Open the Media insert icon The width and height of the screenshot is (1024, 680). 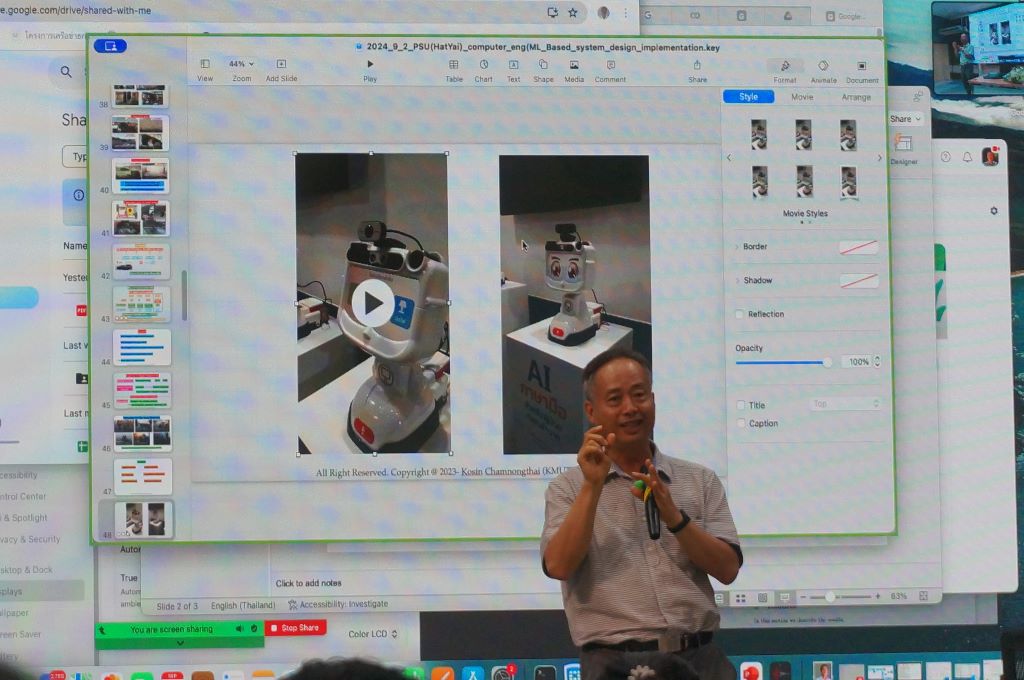pos(574,65)
